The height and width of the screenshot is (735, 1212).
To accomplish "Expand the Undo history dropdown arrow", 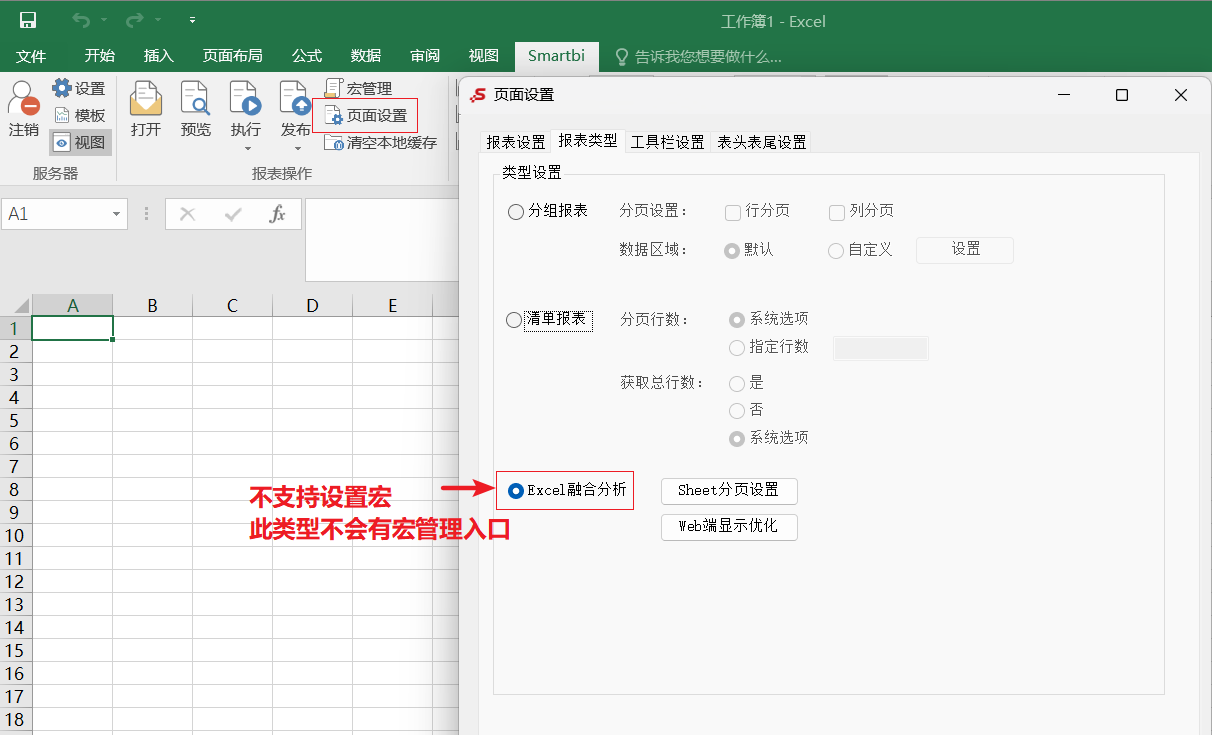I will pyautogui.click(x=104, y=20).
